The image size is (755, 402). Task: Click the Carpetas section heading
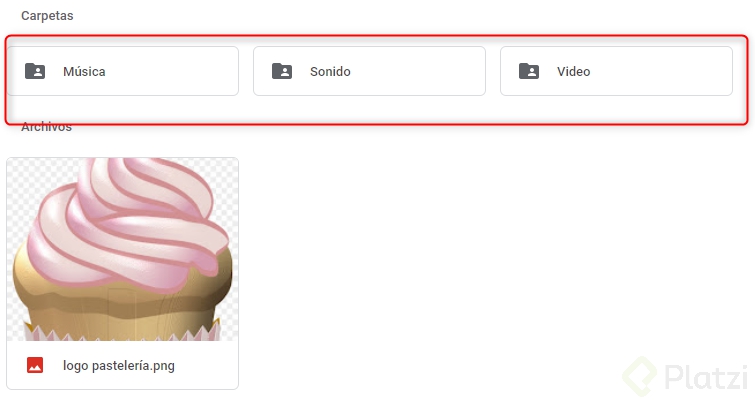[x=47, y=16]
